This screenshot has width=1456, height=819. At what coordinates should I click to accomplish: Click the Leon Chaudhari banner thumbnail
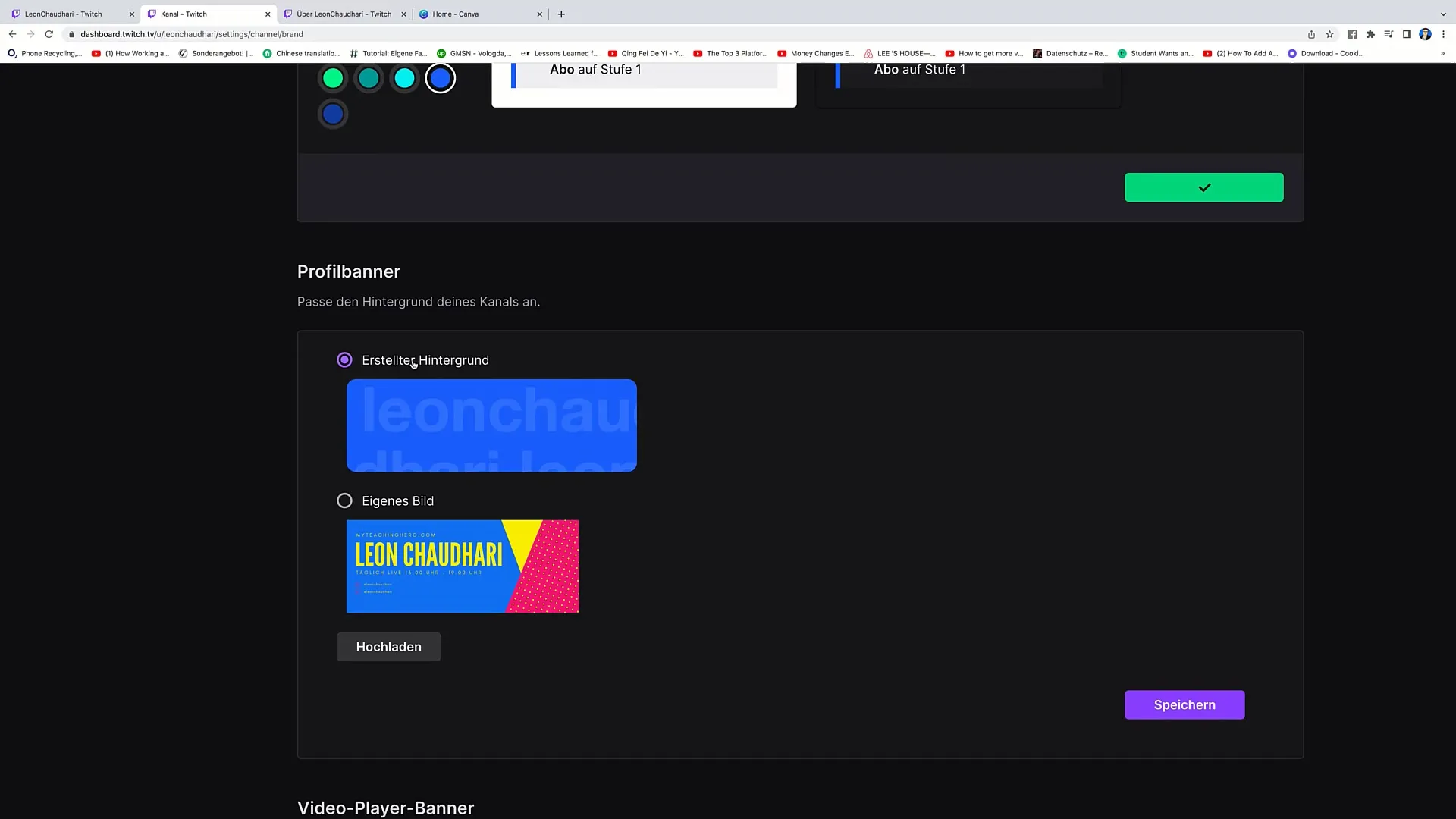click(462, 566)
